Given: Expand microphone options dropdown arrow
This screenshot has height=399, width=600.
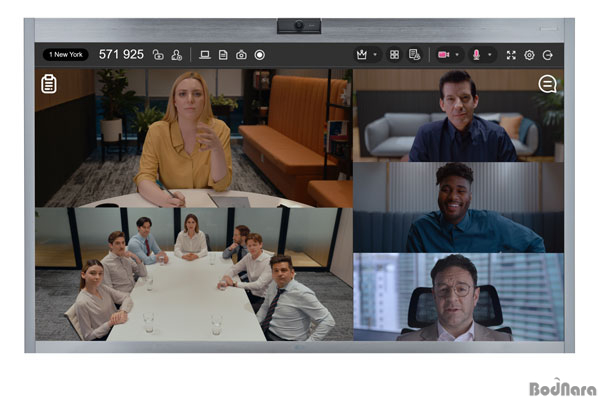Looking at the screenshot, I should click(489, 55).
